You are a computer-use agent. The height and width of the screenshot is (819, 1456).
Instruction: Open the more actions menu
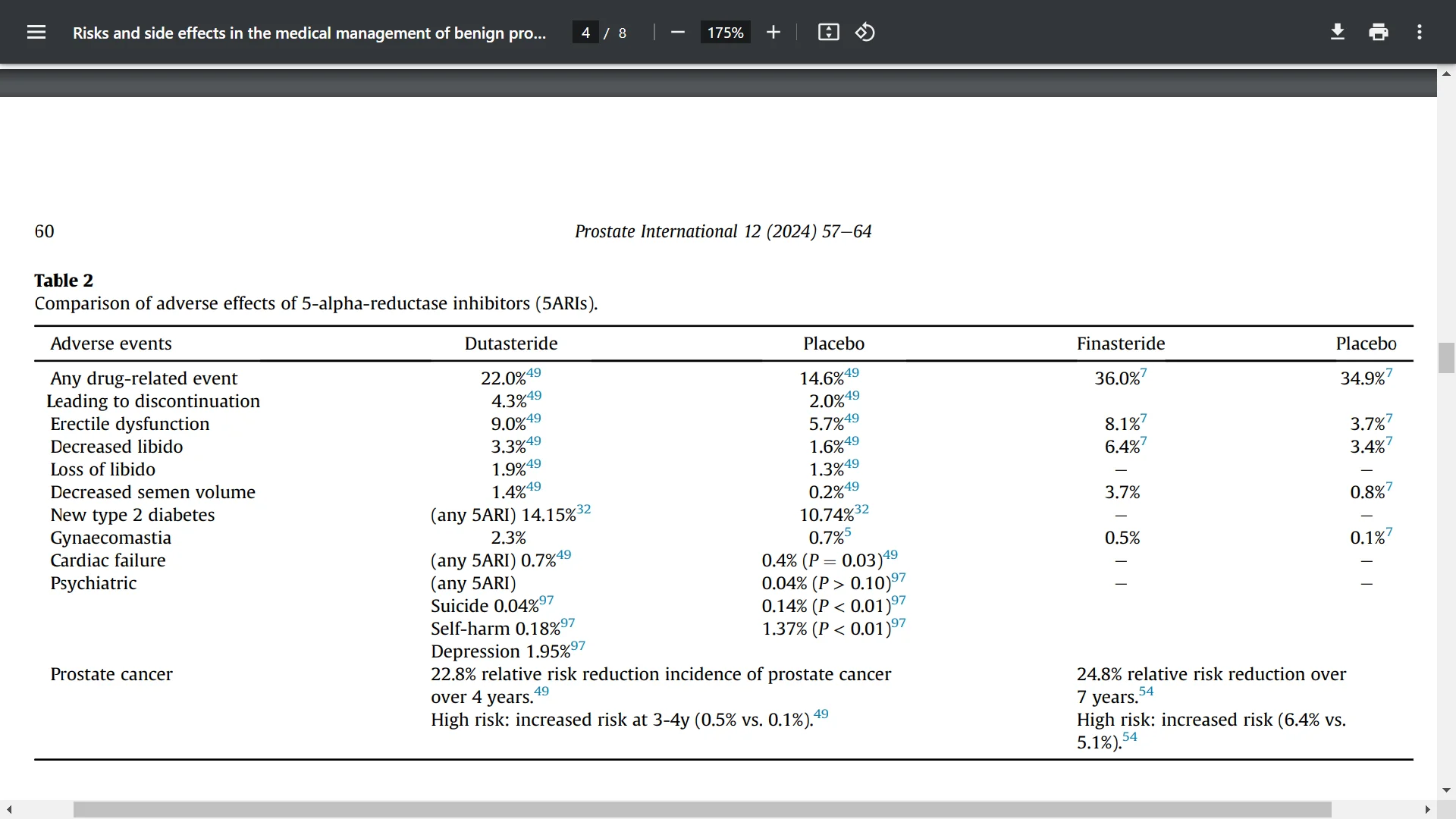coord(1420,33)
